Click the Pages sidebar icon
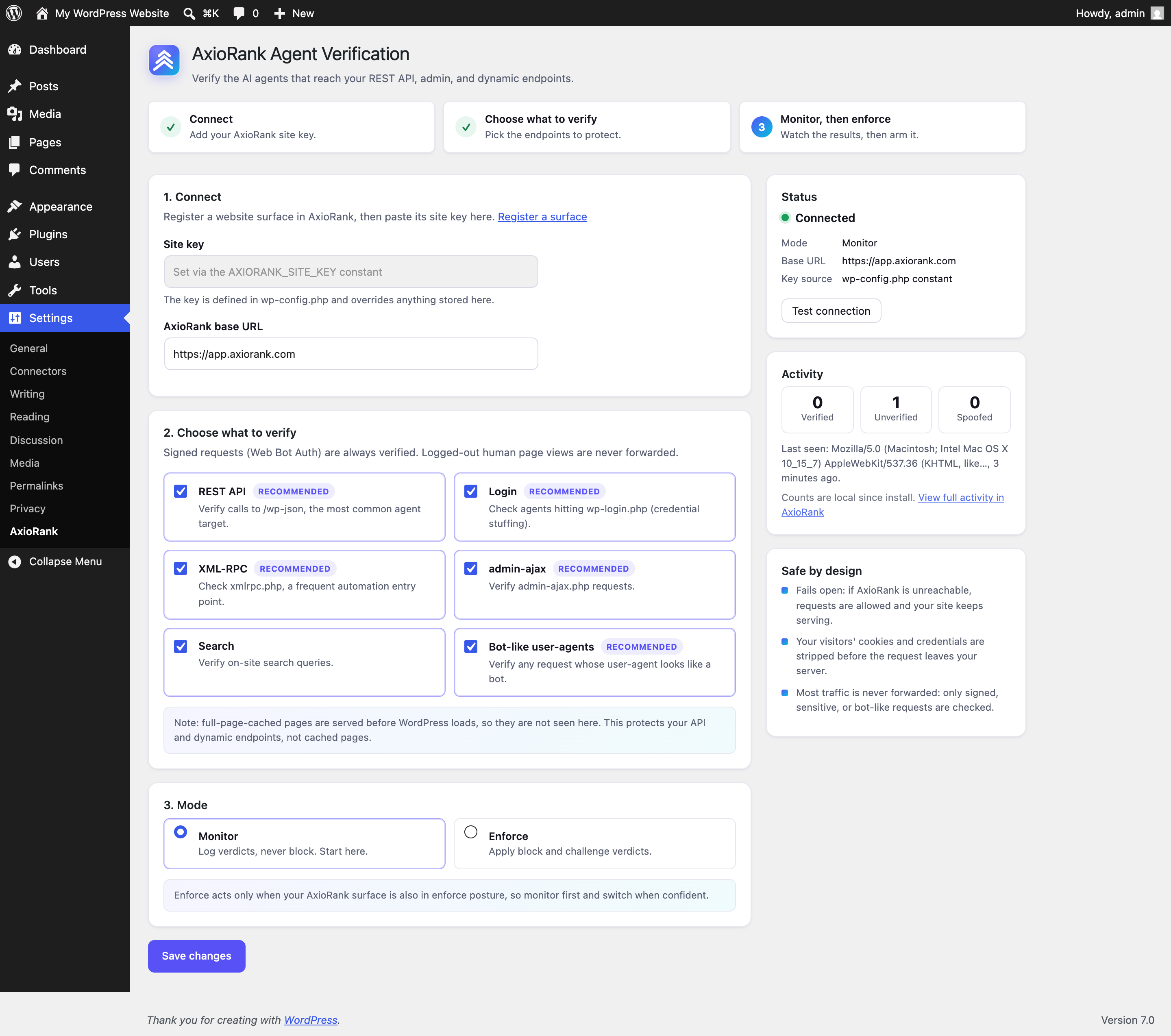 pyautogui.click(x=15, y=142)
